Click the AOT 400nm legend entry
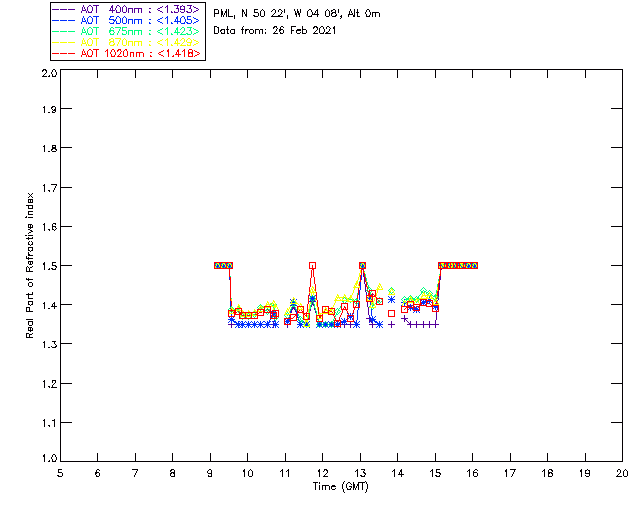This screenshot has height=512, width=640. pos(127,9)
